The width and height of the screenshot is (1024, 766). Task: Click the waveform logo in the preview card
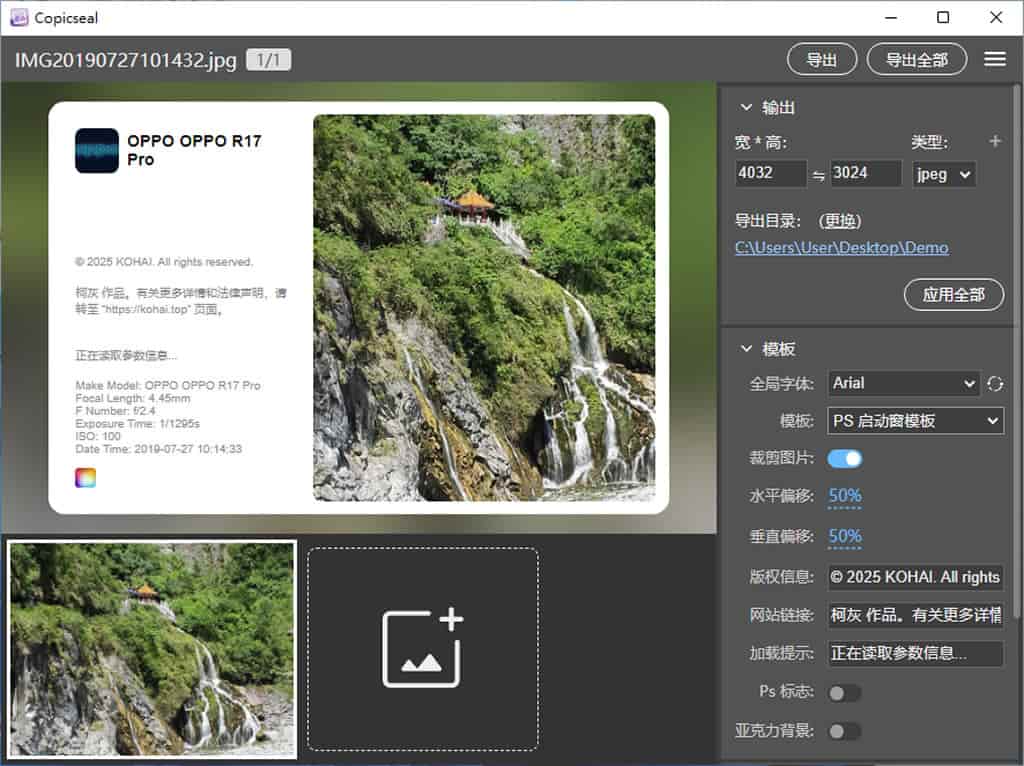96,151
